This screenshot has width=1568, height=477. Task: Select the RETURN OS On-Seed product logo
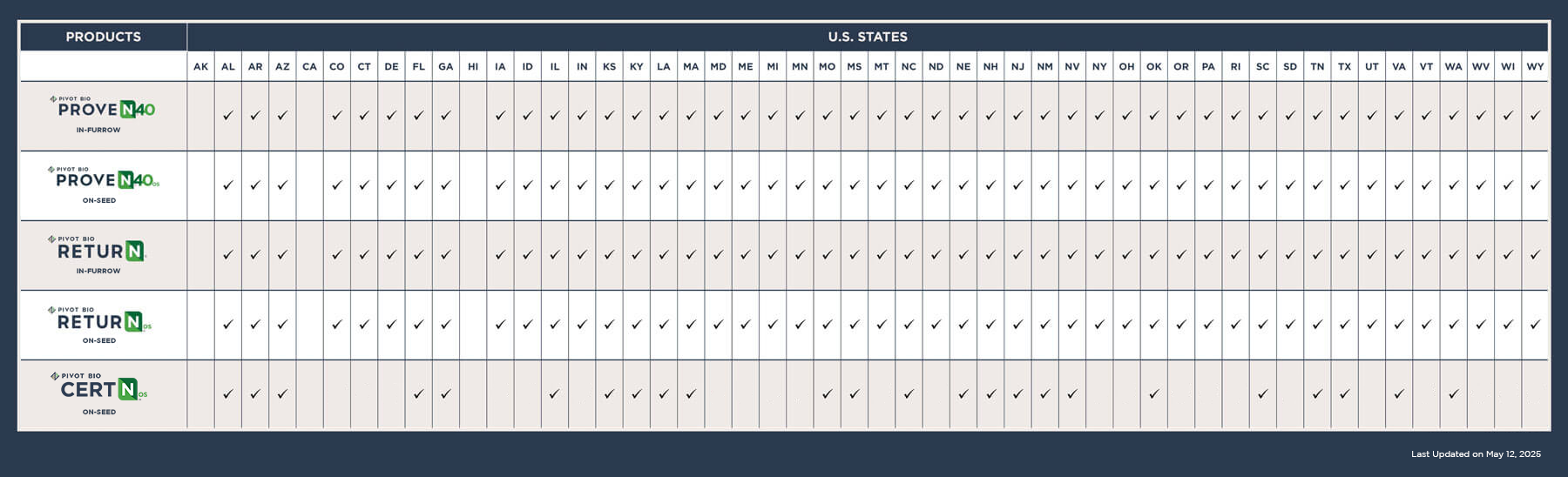tap(100, 325)
